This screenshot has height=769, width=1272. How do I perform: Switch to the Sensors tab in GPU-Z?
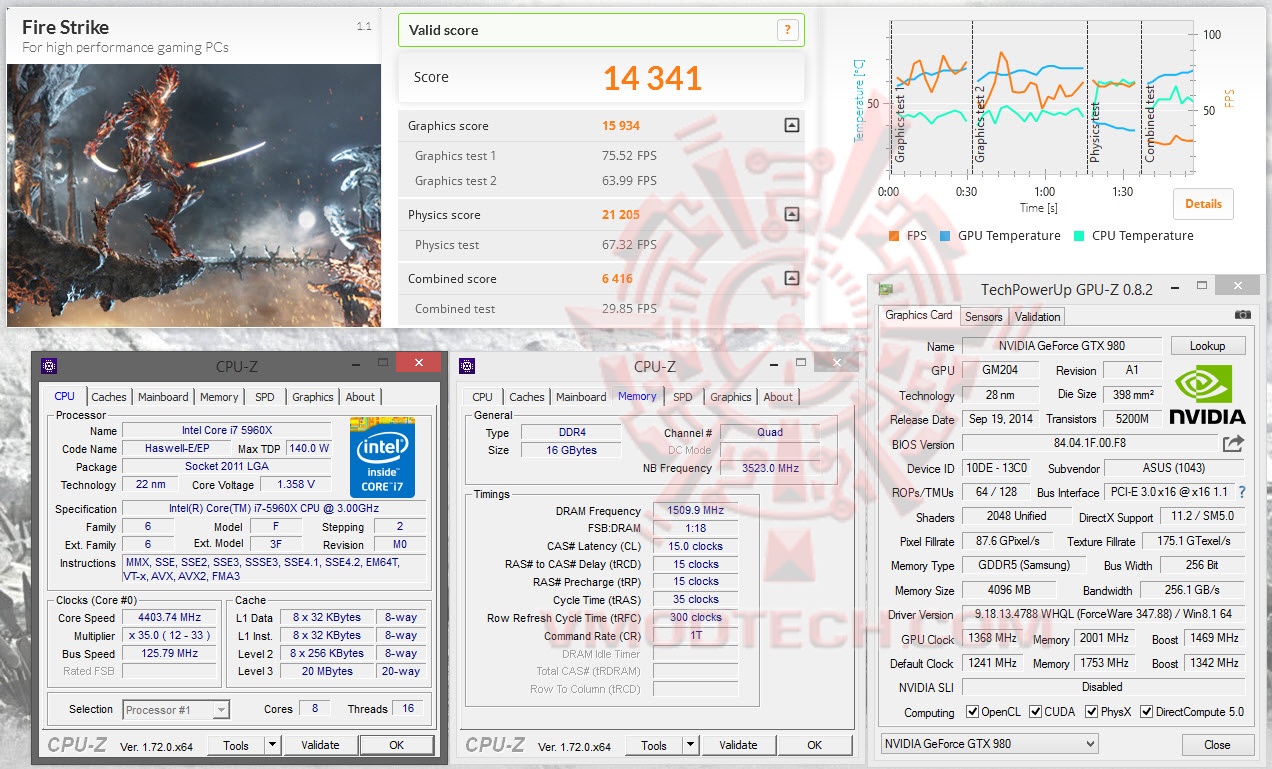coord(983,317)
